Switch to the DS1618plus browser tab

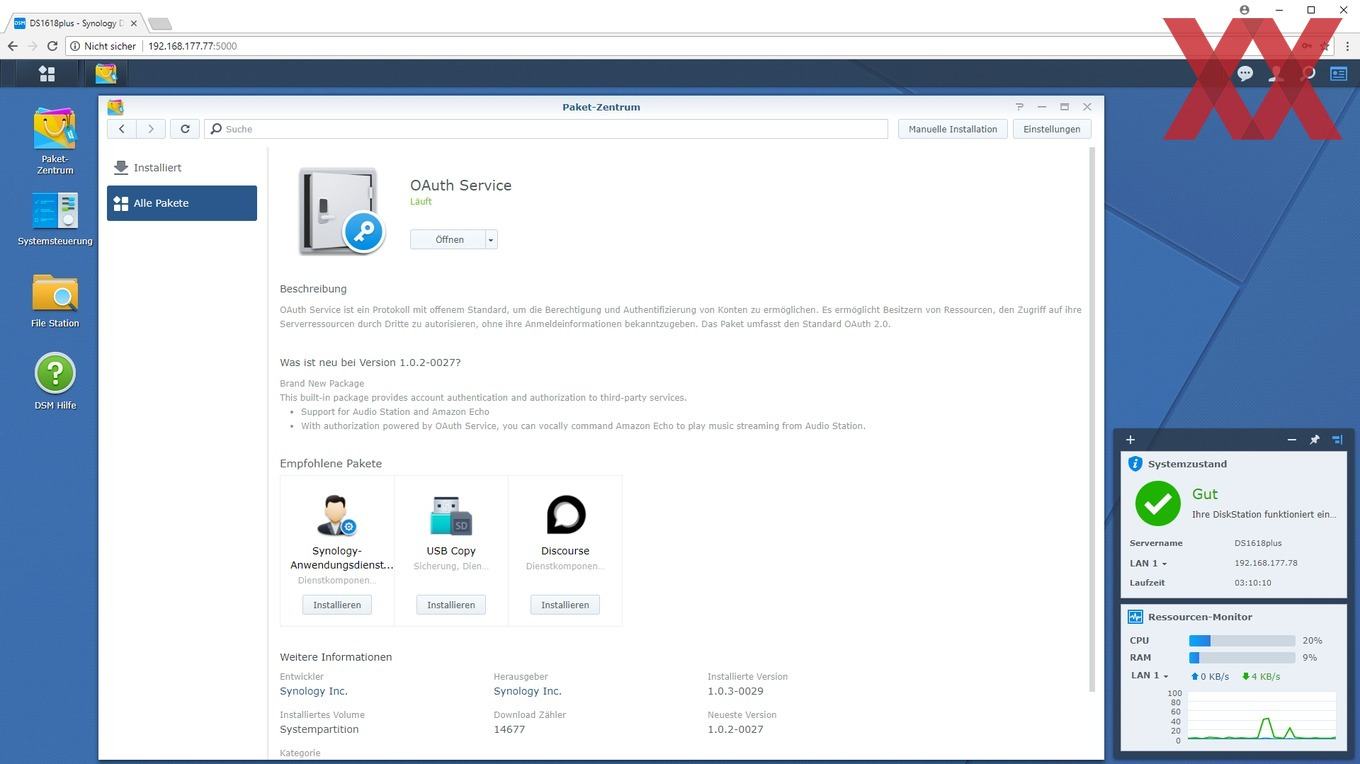pos(75,23)
